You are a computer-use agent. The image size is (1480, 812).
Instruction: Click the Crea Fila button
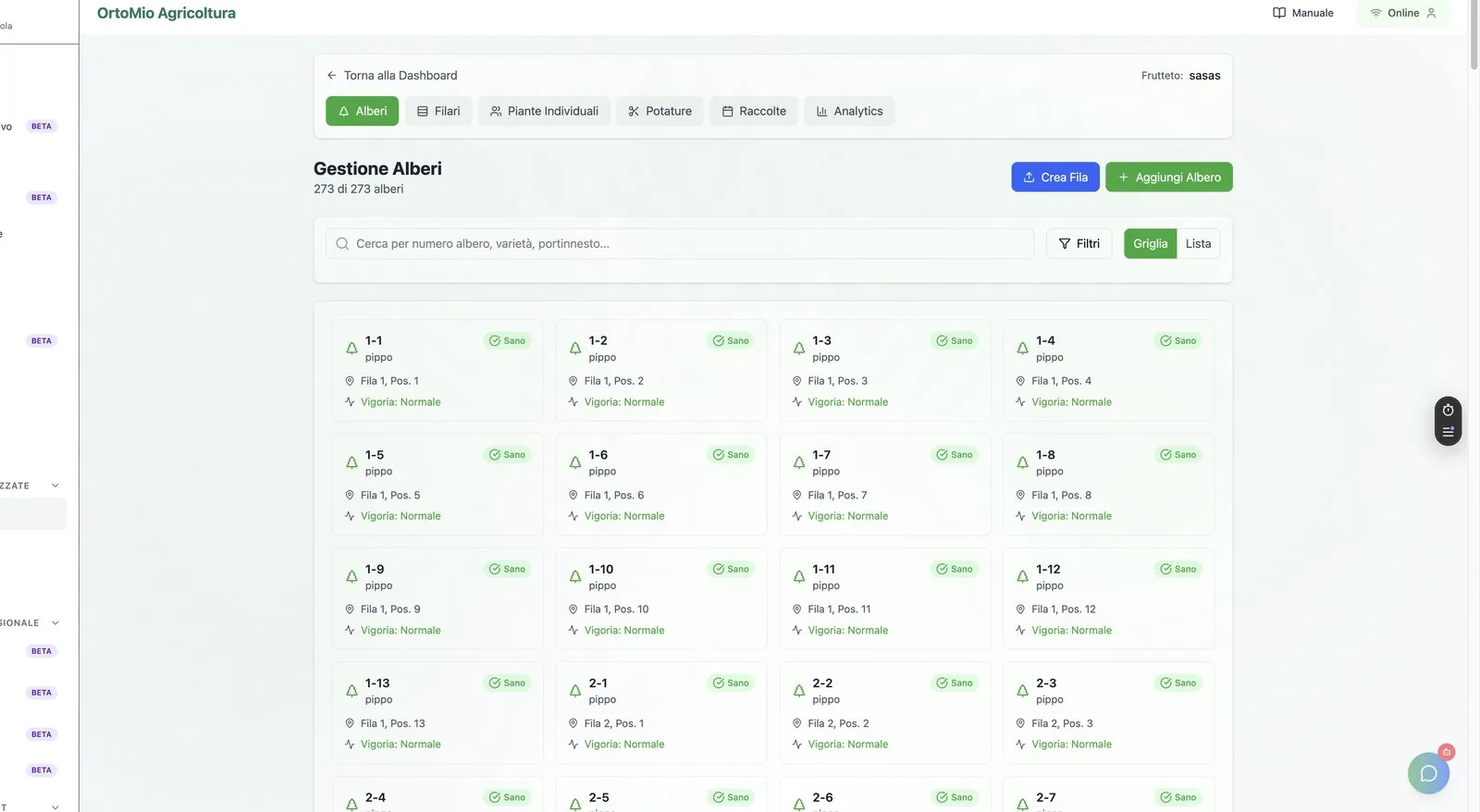point(1055,177)
